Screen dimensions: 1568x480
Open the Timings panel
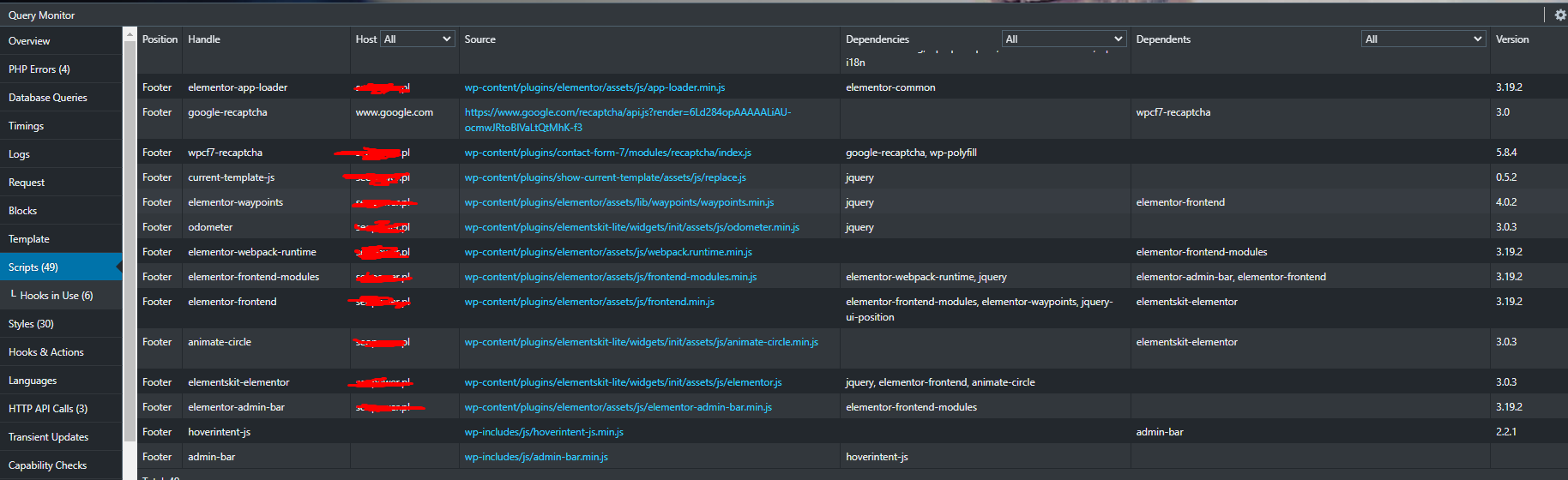(x=27, y=126)
